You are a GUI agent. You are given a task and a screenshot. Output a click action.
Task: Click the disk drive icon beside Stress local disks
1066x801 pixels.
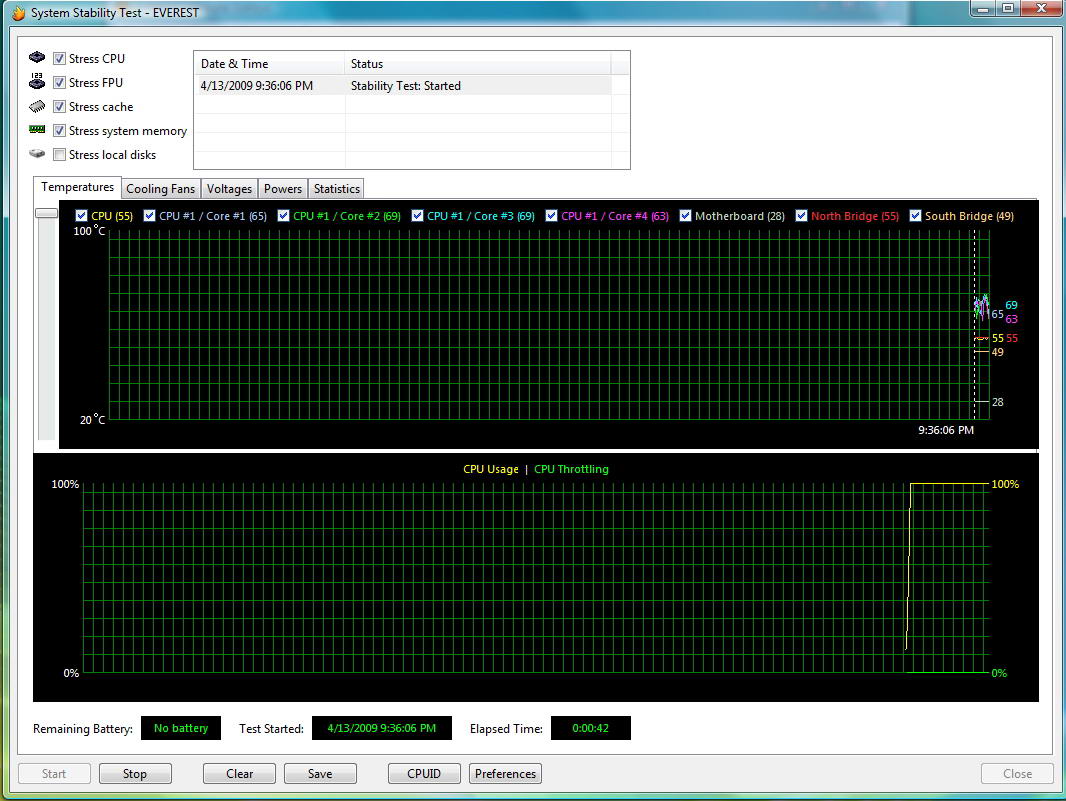pos(37,154)
